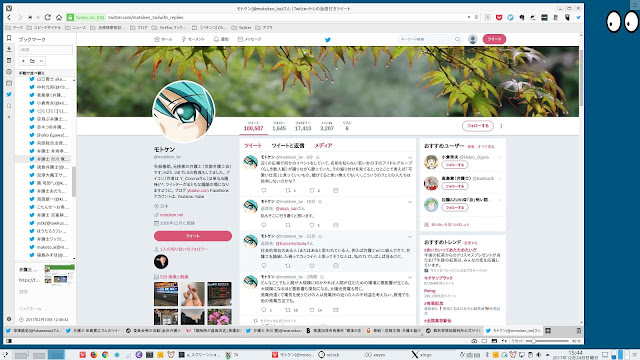
Task: Open Chrome from the OS taskbar
Action: click(x=105, y=355)
